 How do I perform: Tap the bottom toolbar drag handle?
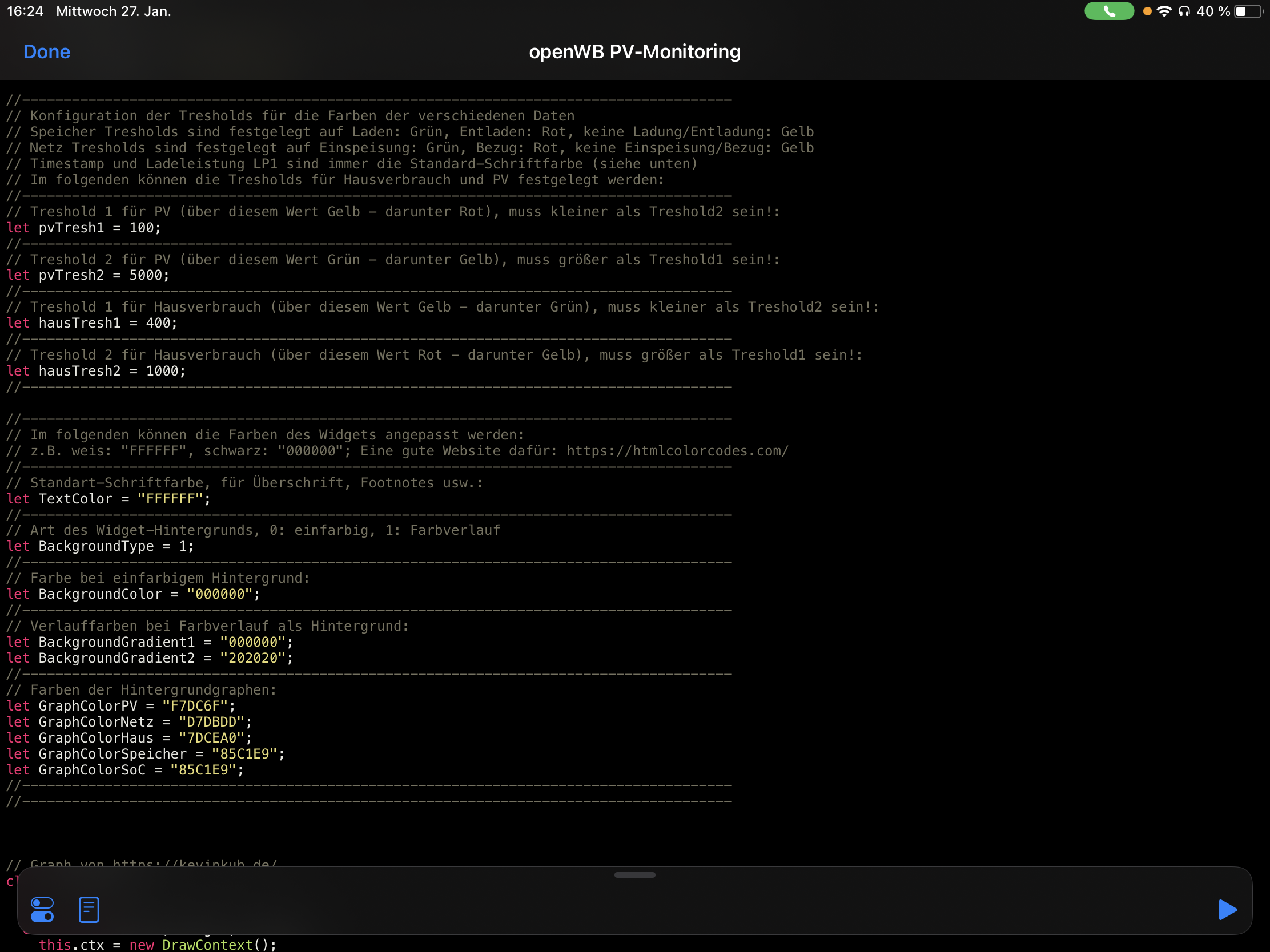(634, 875)
